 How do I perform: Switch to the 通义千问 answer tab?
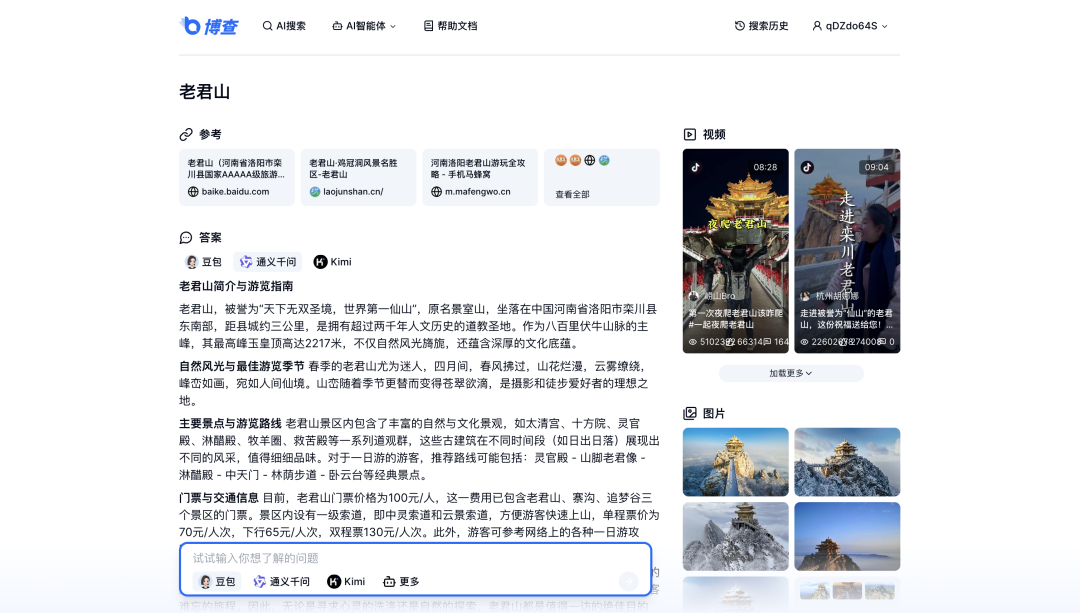(x=268, y=262)
